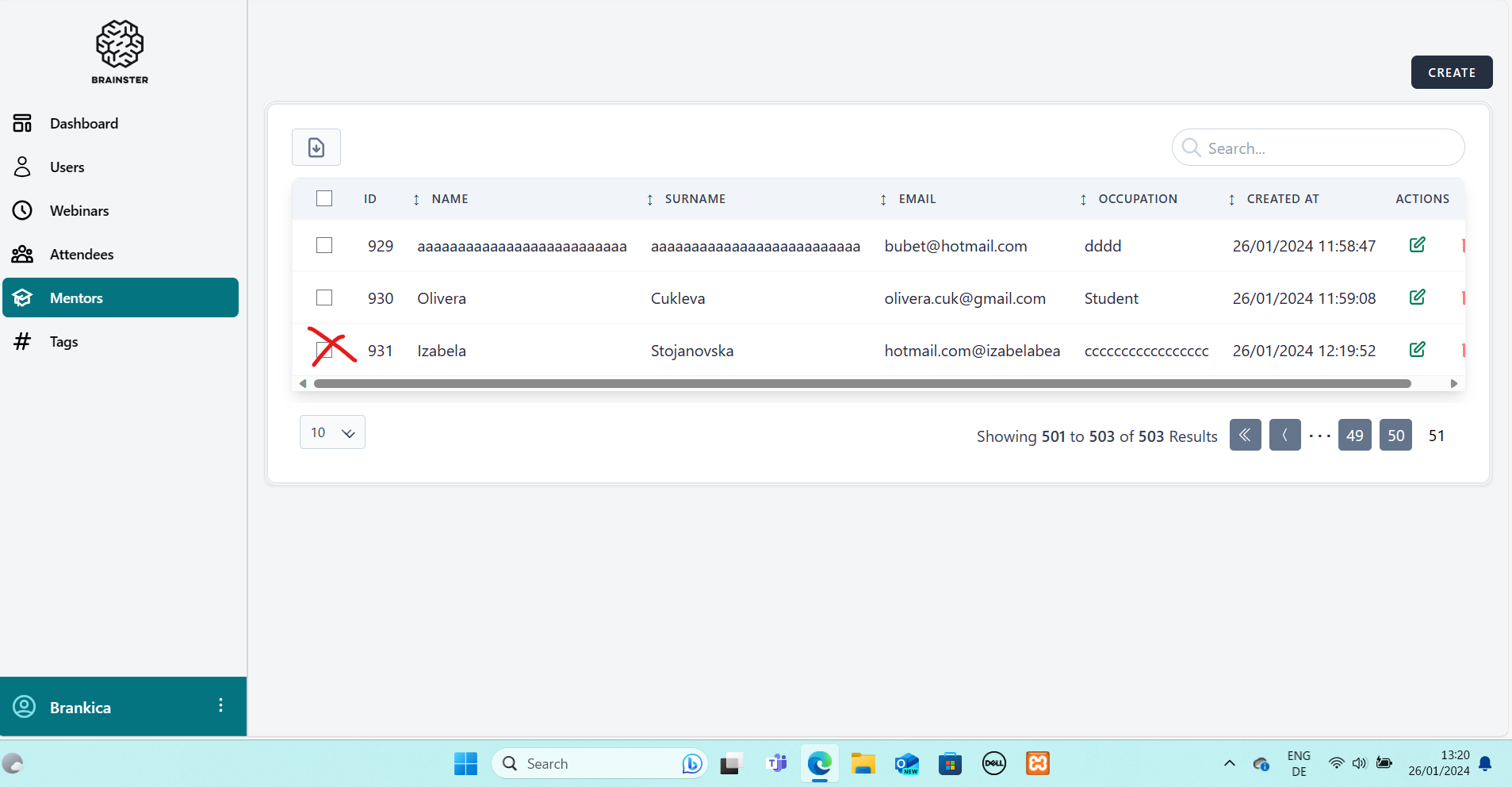The image size is (1512, 787).
Task: Click edit icon for row 929
Action: [x=1417, y=245]
